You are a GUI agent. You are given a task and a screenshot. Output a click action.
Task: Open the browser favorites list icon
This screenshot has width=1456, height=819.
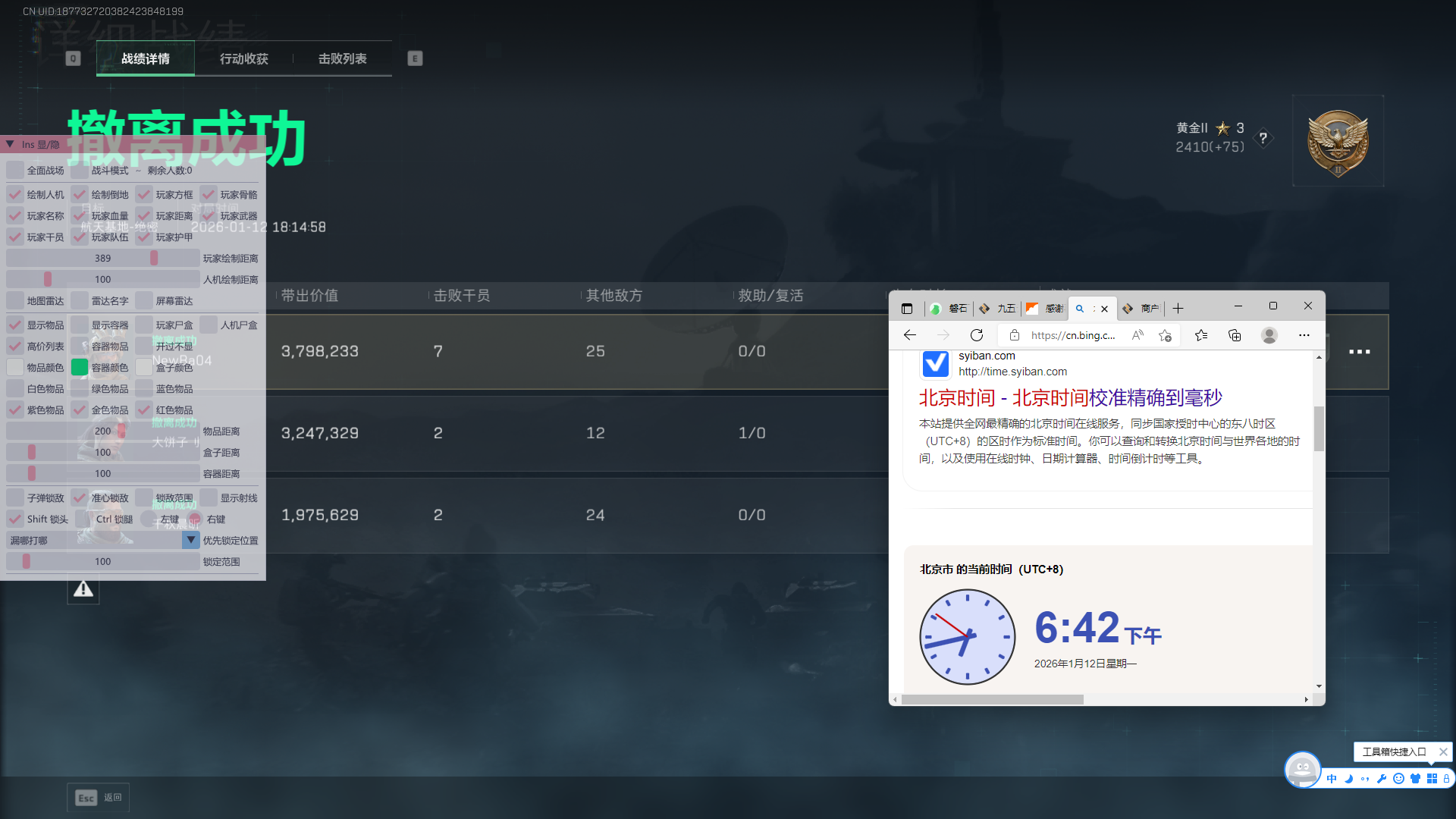(x=1201, y=335)
